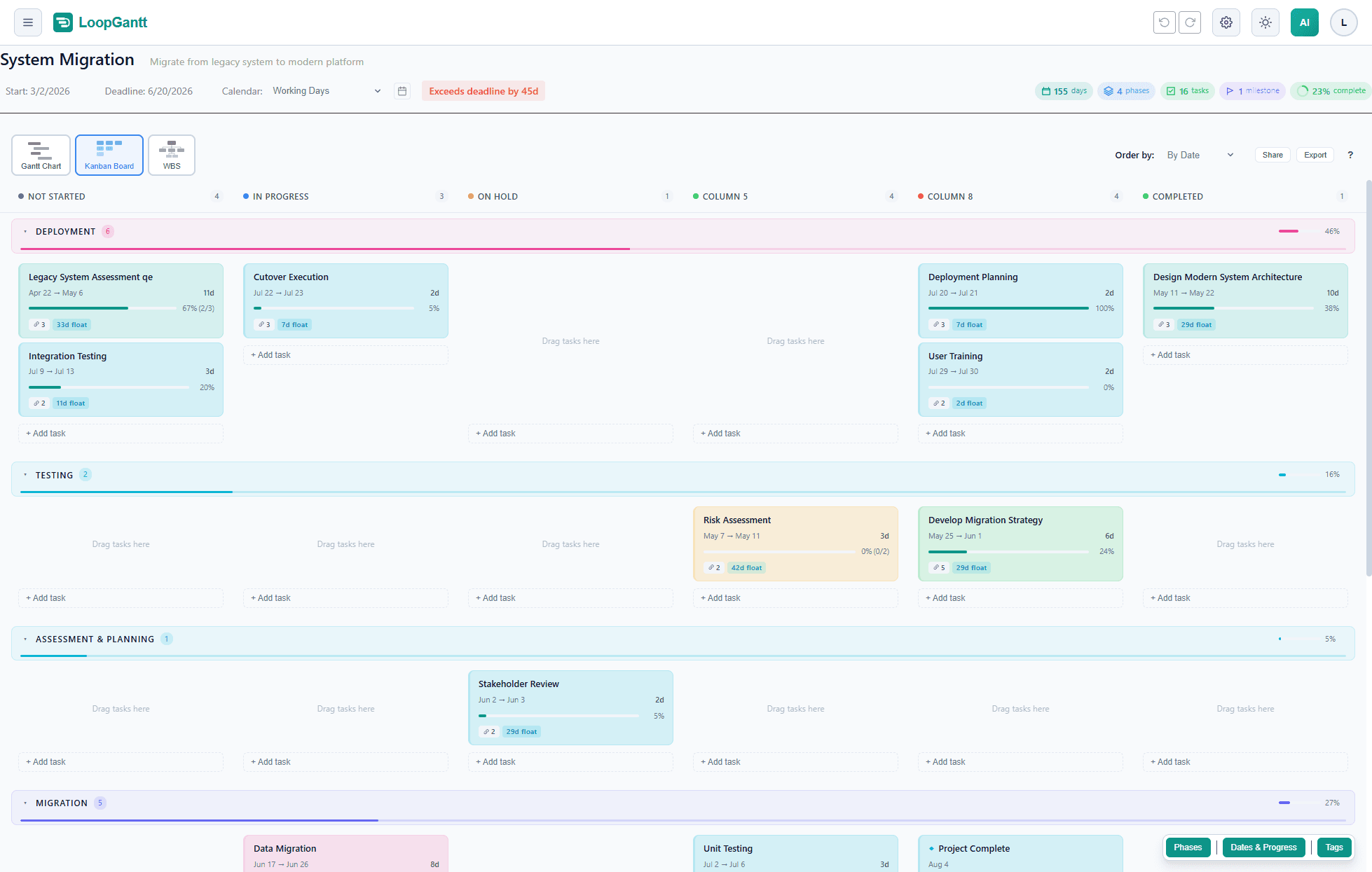Toggle the light/dark theme switch
This screenshot has height=872, width=1372.
click(1265, 22)
